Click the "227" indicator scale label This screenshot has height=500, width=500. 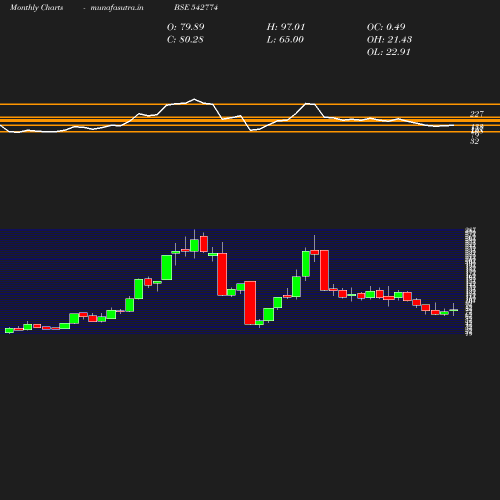pos(477,114)
